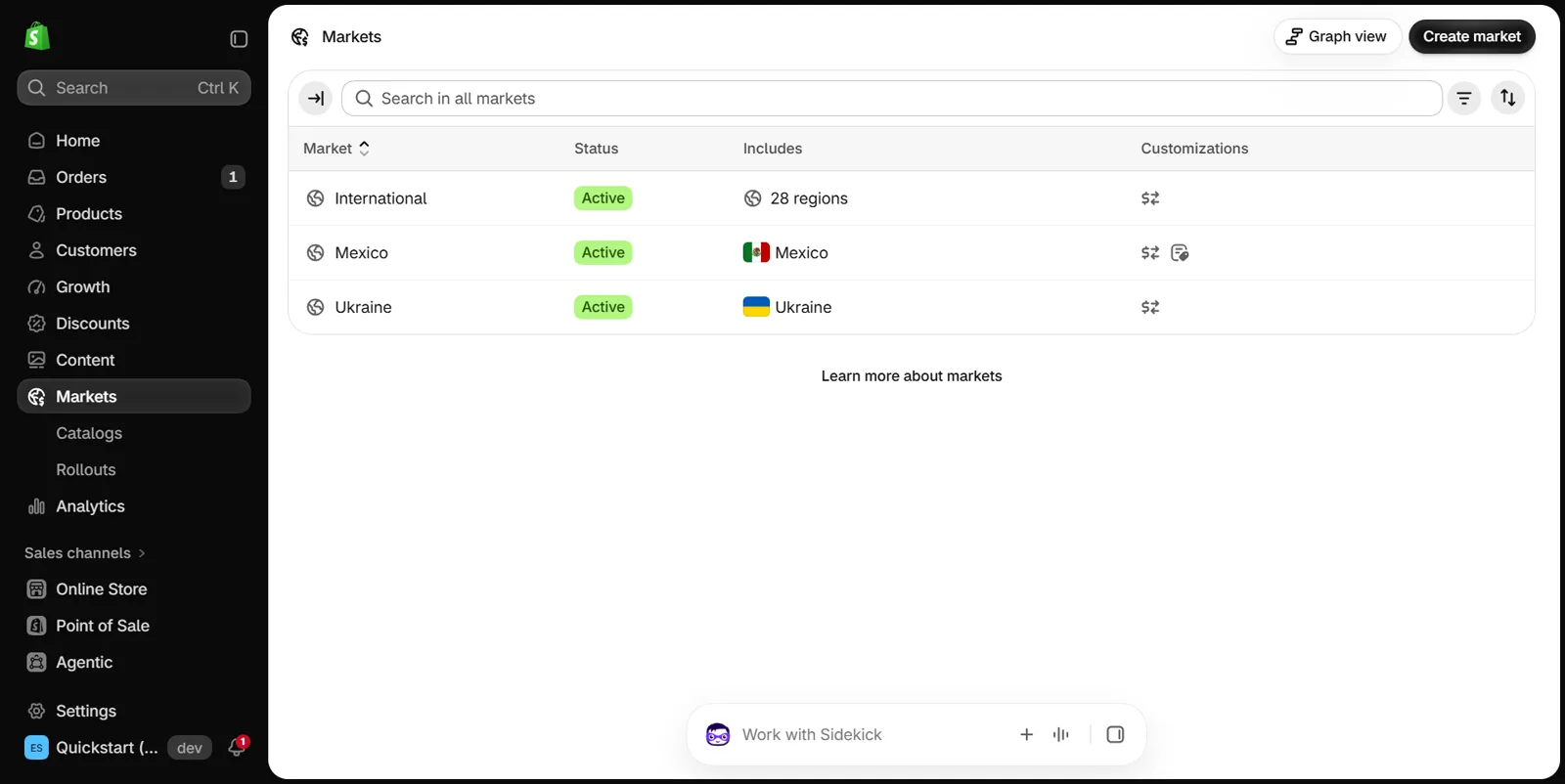The height and width of the screenshot is (784, 1565).
Task: Add attachment with Sidekick plus icon
Action: [1026, 735]
